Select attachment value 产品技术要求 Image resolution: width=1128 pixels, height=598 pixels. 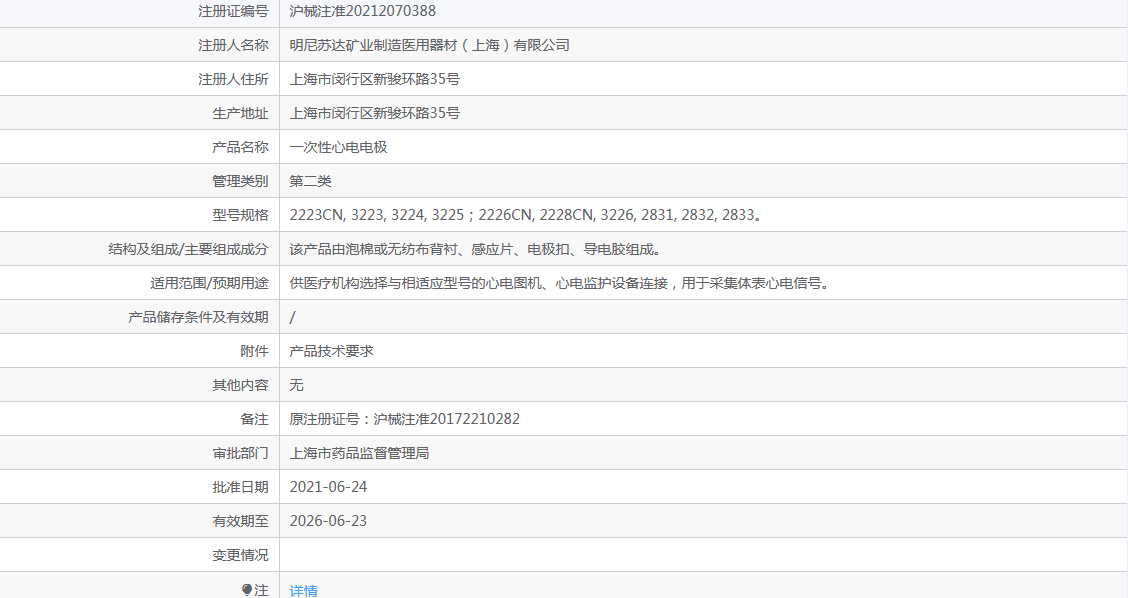[331, 350]
